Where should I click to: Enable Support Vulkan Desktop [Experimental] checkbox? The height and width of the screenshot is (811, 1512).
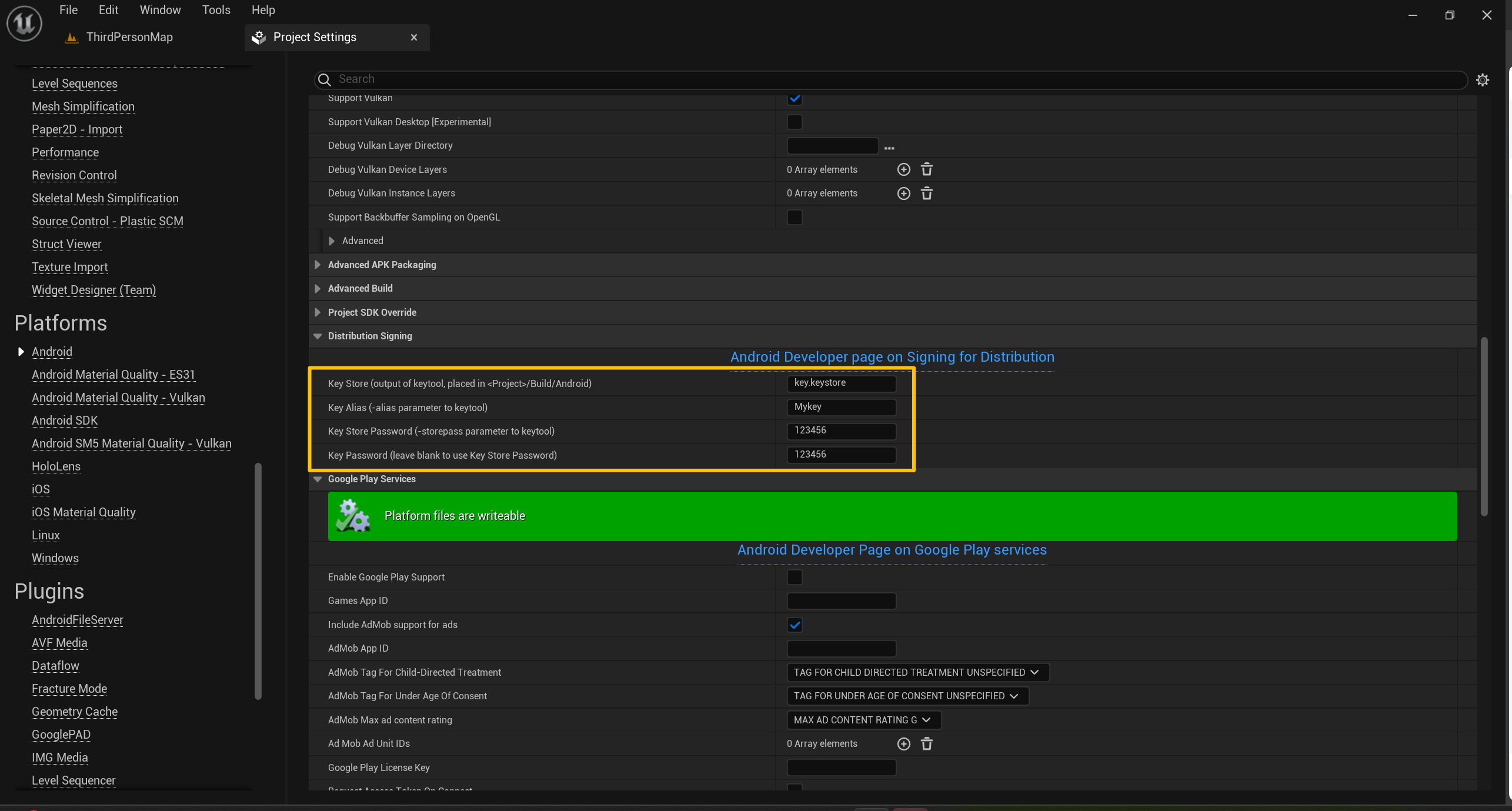(x=795, y=122)
